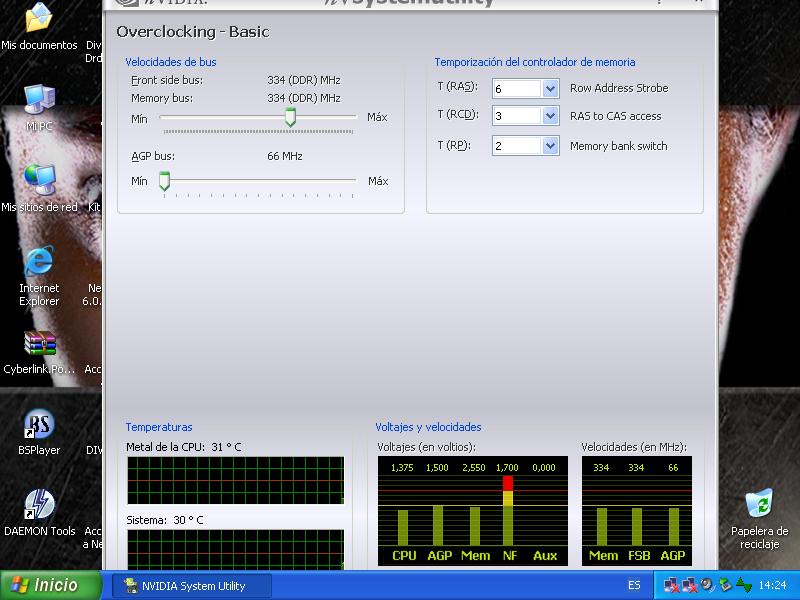
Task: Click the first disconnected network tray icon
Action: [x=671, y=585]
